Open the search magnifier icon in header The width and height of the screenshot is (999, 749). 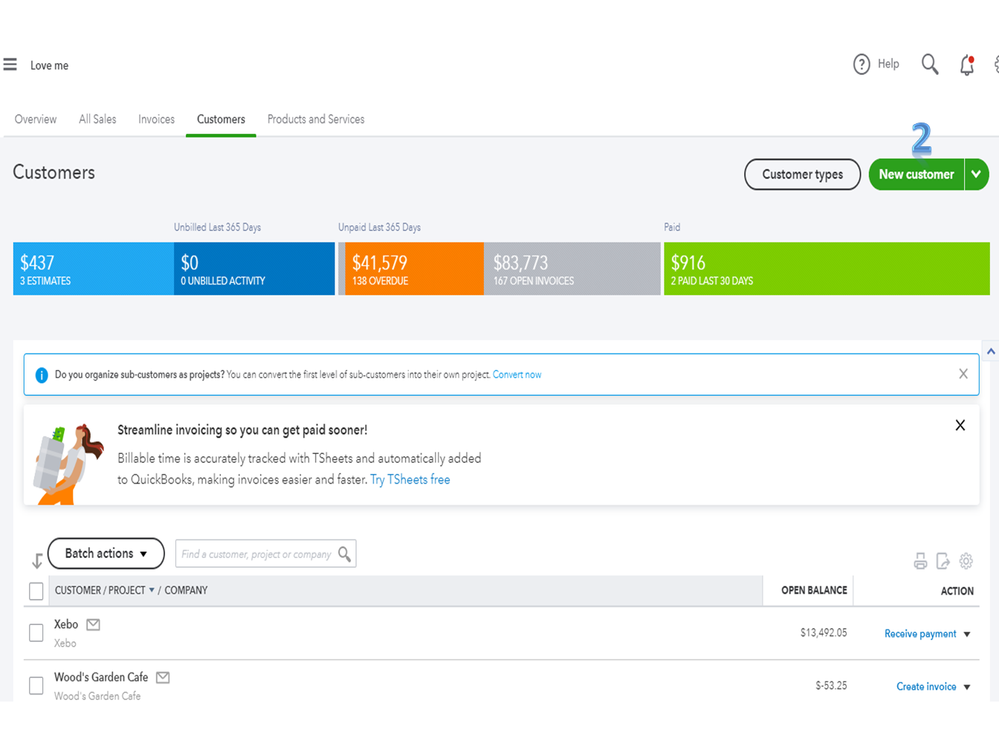[x=930, y=65]
